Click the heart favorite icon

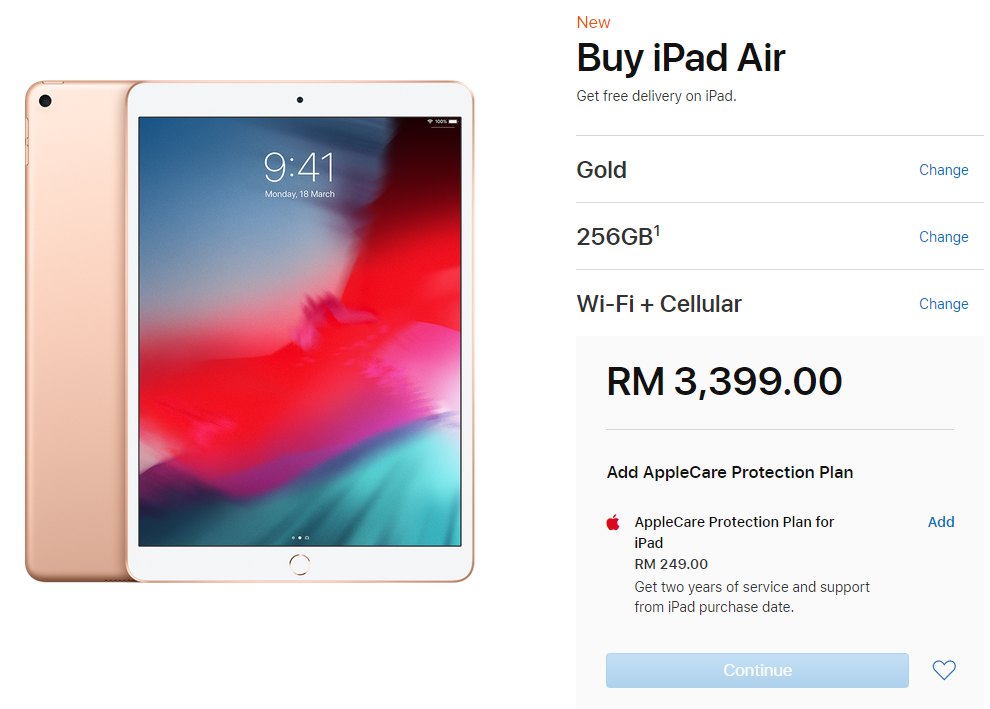(x=944, y=670)
